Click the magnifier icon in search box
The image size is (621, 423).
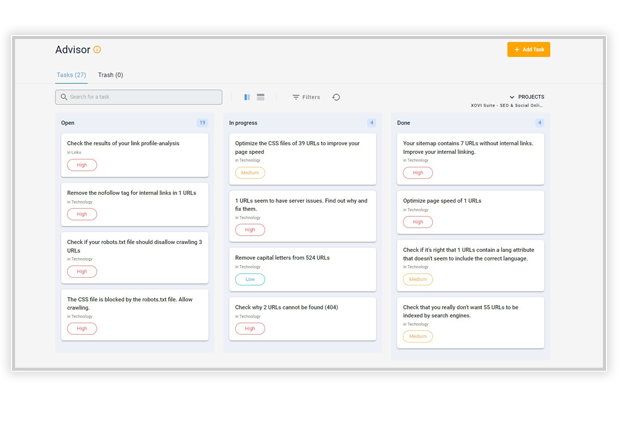coord(65,97)
